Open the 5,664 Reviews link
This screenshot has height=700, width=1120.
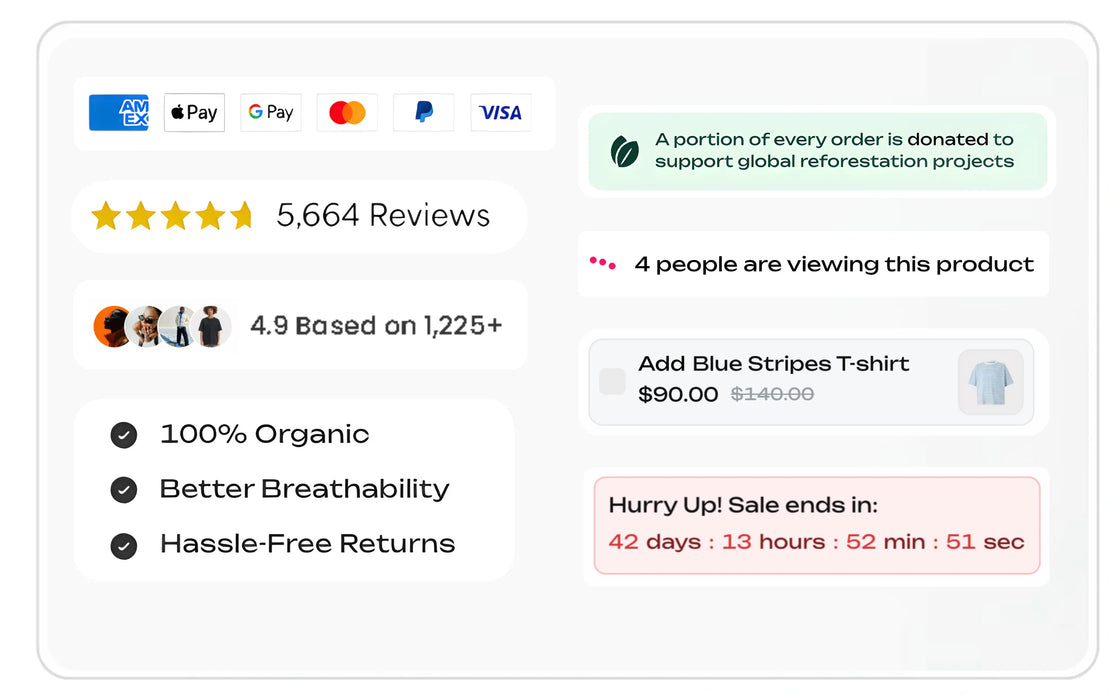[382, 215]
